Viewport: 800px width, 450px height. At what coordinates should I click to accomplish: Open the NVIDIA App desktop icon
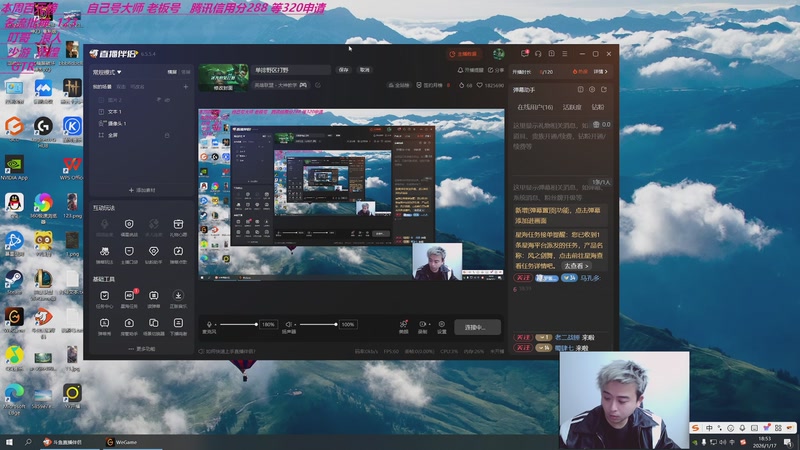tap(14, 168)
